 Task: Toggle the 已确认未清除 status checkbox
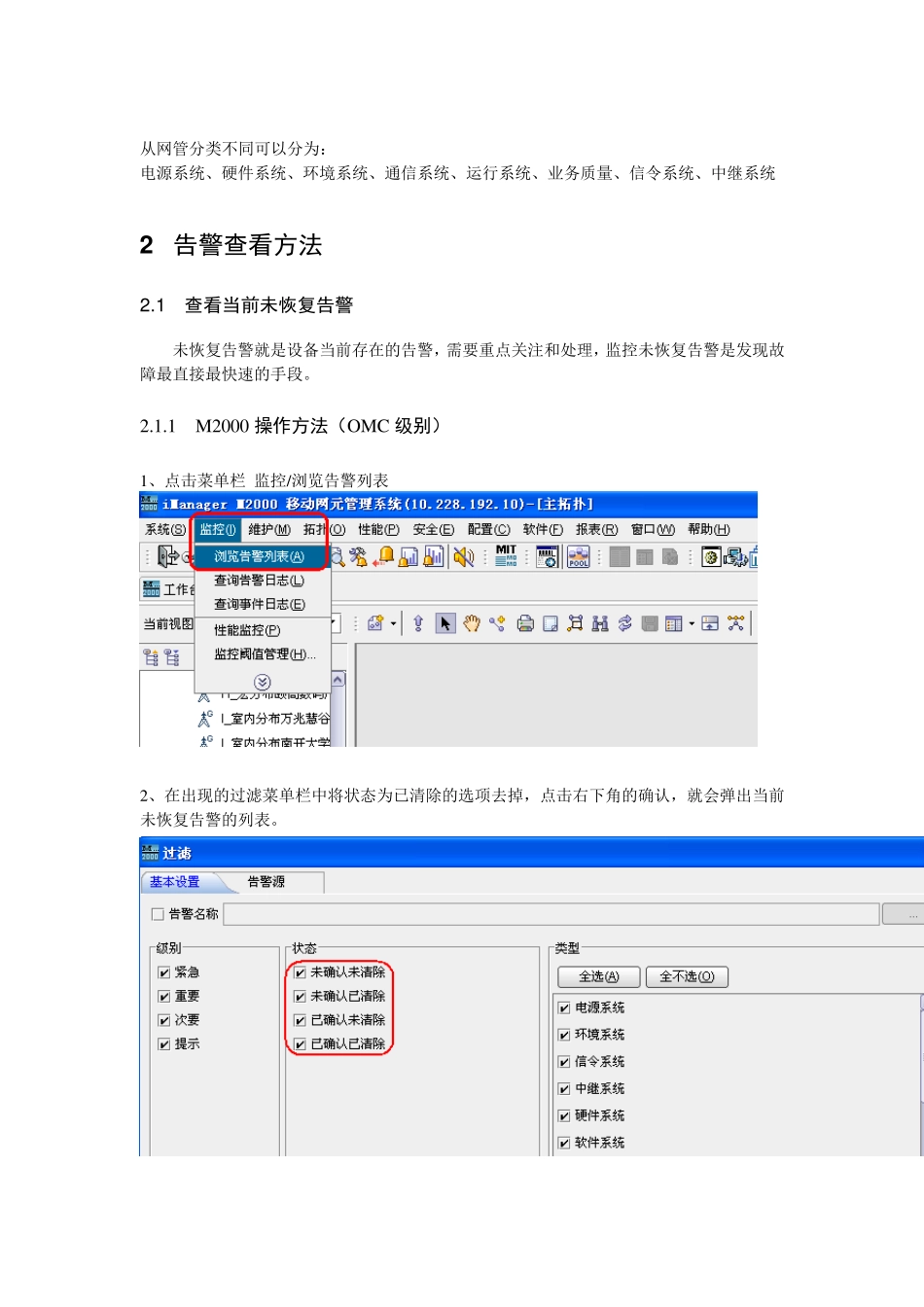(301, 1020)
